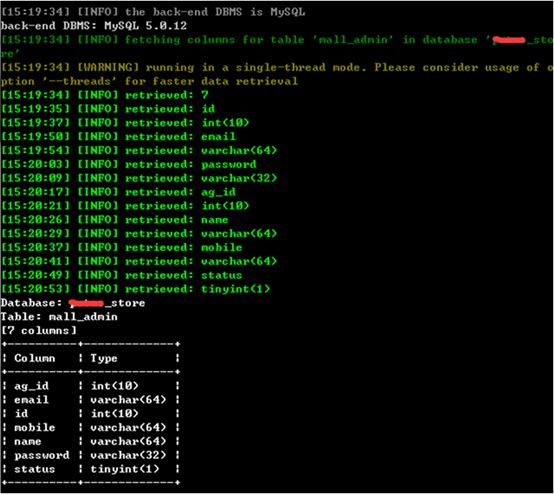Click the email cell in the column table
The image size is (554, 494).
[x=31, y=400]
